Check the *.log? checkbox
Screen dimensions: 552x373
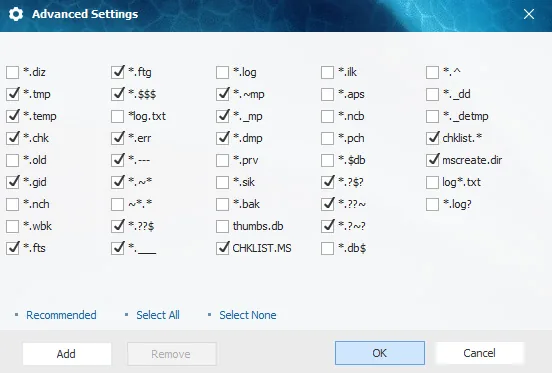coord(432,204)
